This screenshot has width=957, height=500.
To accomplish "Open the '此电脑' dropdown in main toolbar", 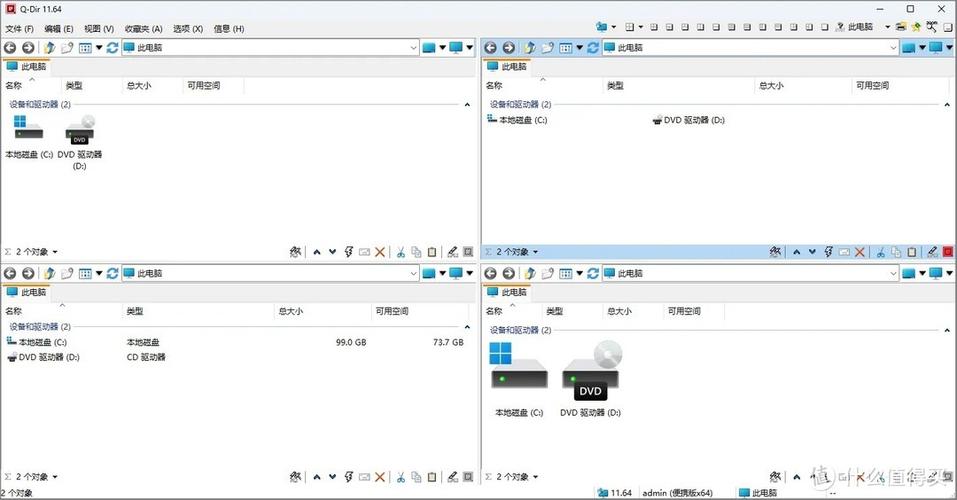I will tap(888, 27).
